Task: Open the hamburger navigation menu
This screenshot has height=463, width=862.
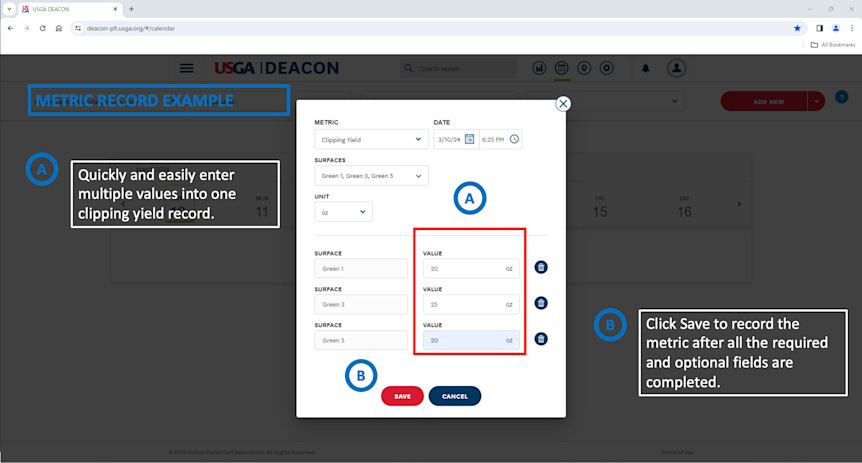Action: point(186,68)
